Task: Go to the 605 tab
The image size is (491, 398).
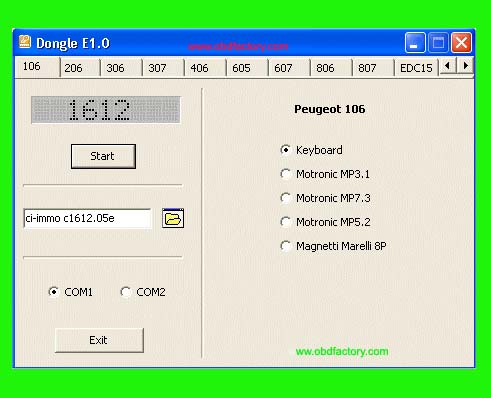Action: [x=248, y=68]
